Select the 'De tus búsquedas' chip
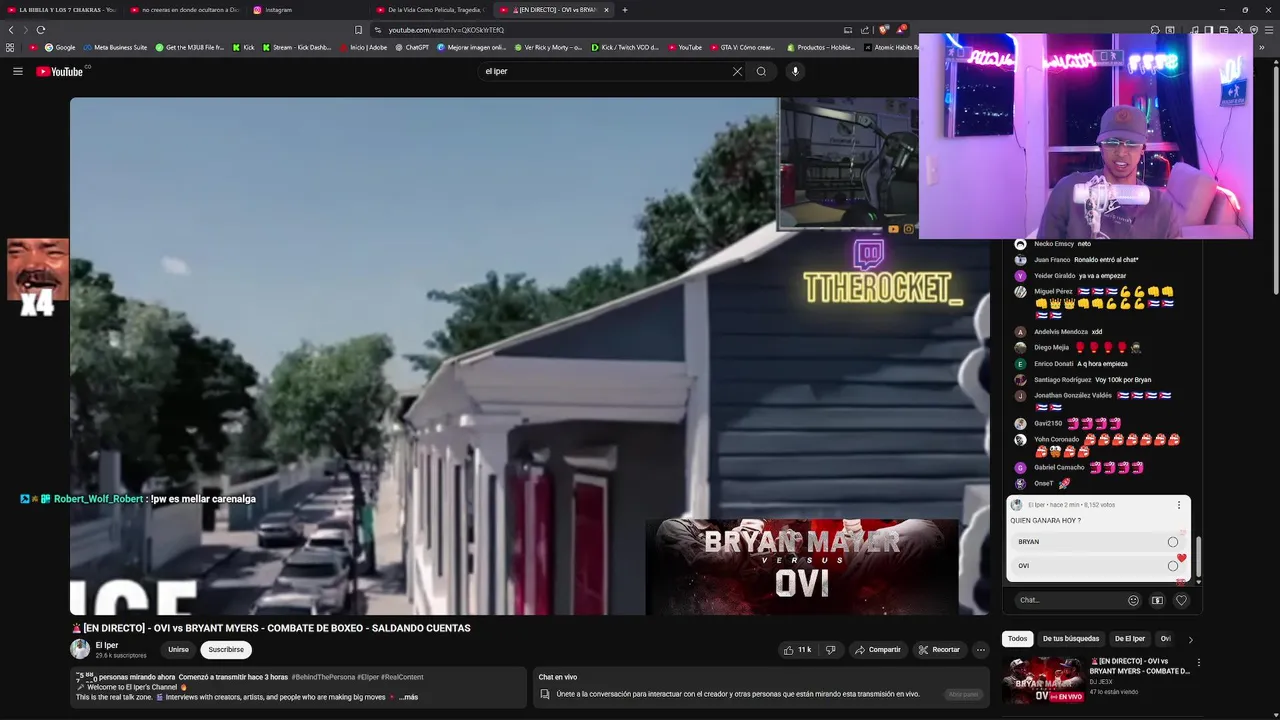The width and height of the screenshot is (1280, 720). [x=1071, y=639]
